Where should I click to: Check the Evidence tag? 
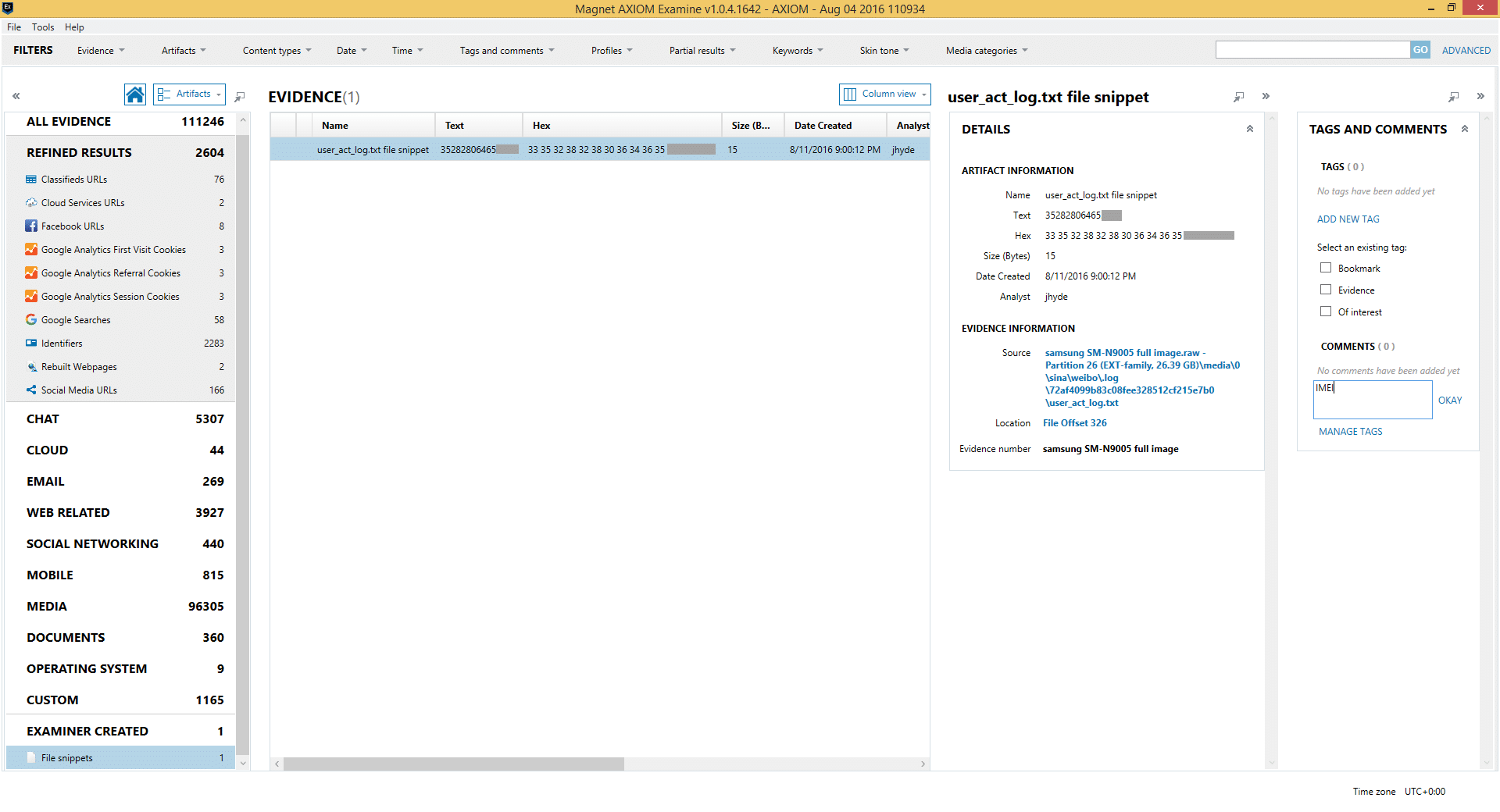pos(1326,290)
